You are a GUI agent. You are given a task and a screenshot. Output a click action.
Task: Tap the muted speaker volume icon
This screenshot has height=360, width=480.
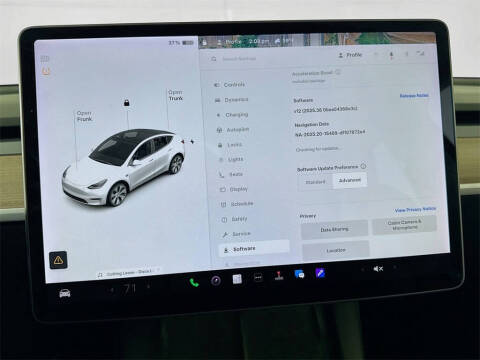pos(378,269)
